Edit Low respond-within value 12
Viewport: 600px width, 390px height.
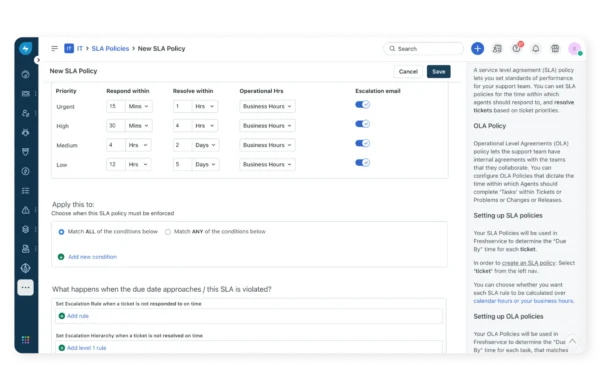[x=116, y=164]
